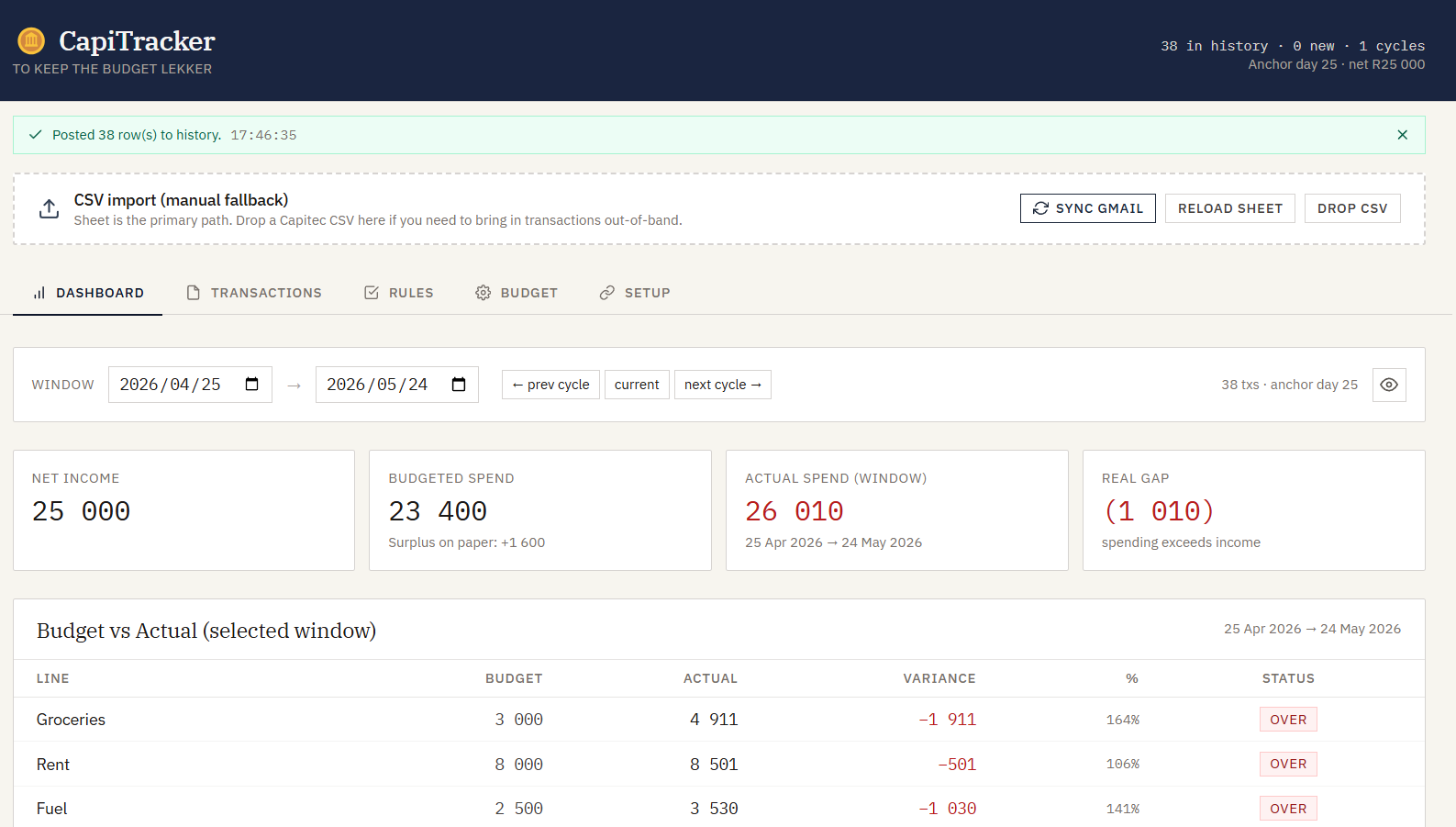Click the VARIANCE column header
The image size is (1456, 827).
click(939, 678)
